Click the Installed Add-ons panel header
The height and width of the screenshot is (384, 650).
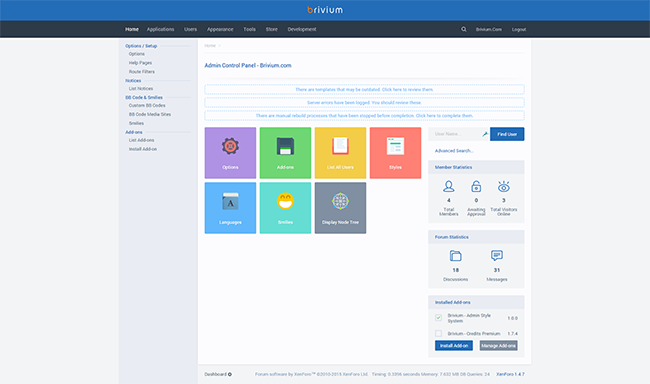coord(476,302)
